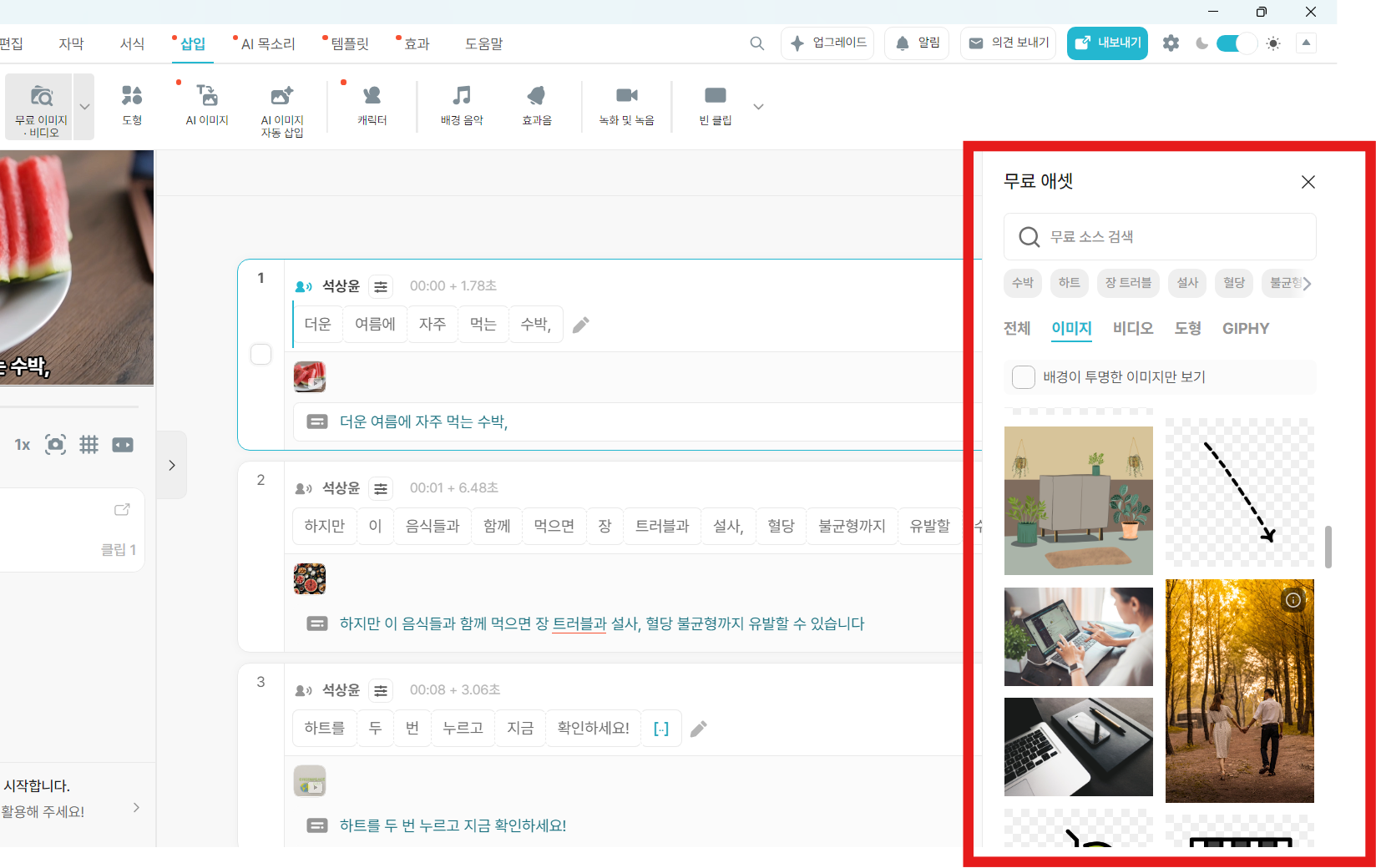Open the AI 이미지 generator tool

click(x=205, y=105)
